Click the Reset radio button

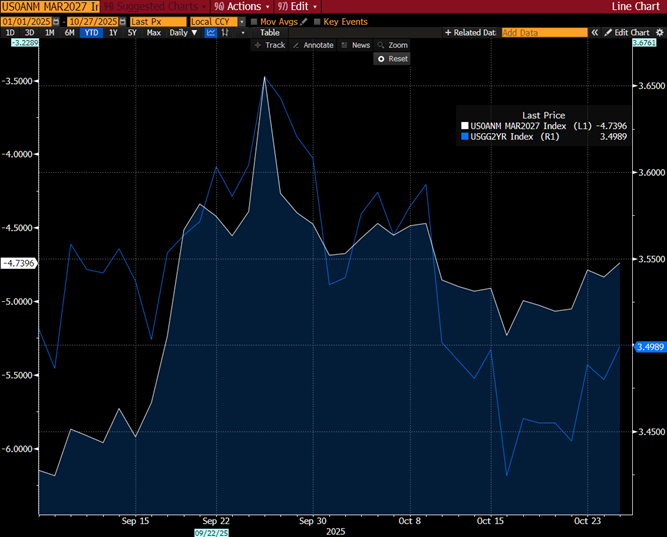point(381,59)
